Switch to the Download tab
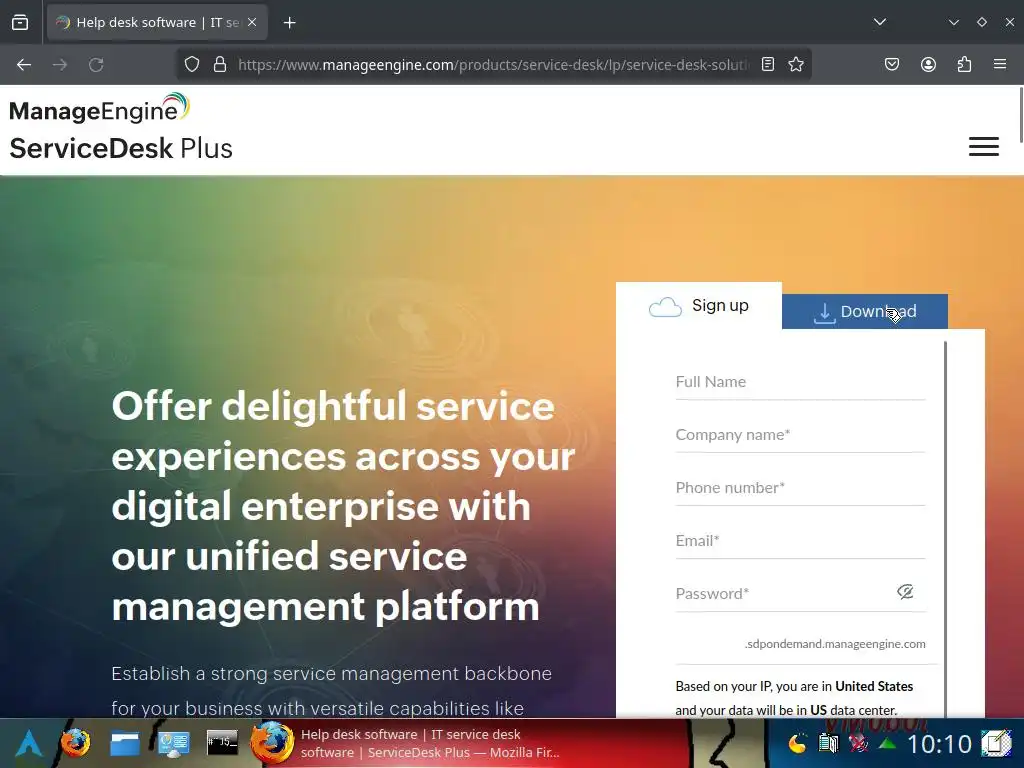This screenshot has height=768, width=1024. click(x=865, y=312)
